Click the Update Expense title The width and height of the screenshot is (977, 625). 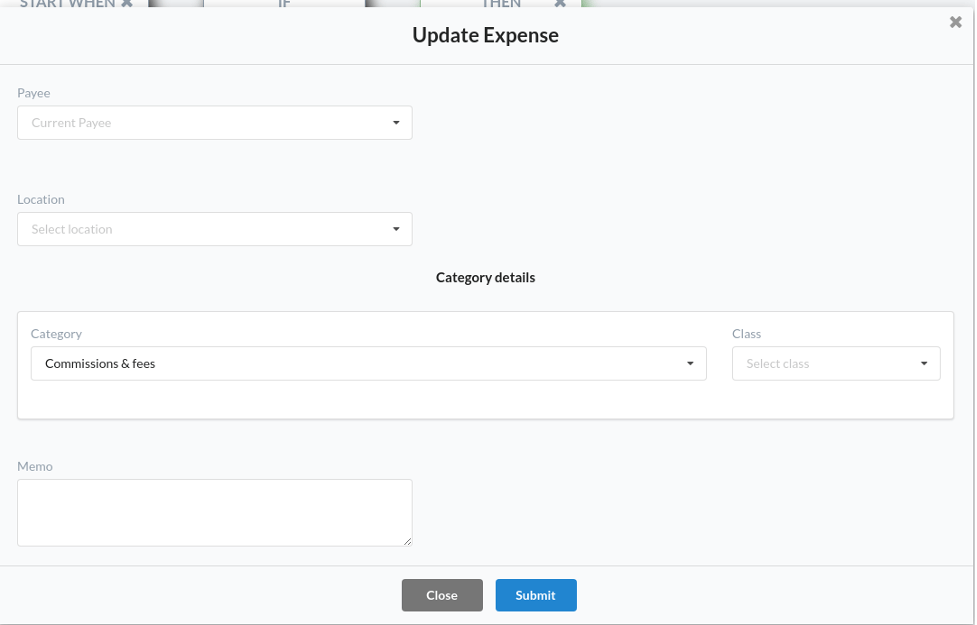pyautogui.click(x=485, y=35)
